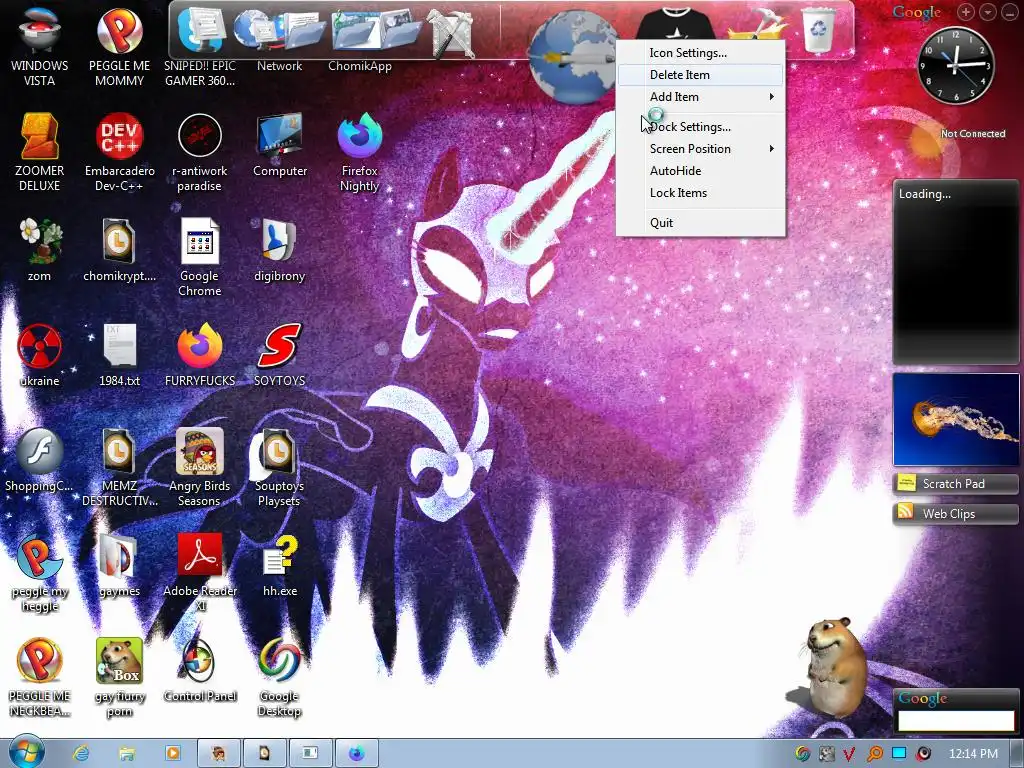Click the Google Desktop tray icon
This screenshot has width=1024, height=768.
803,754
